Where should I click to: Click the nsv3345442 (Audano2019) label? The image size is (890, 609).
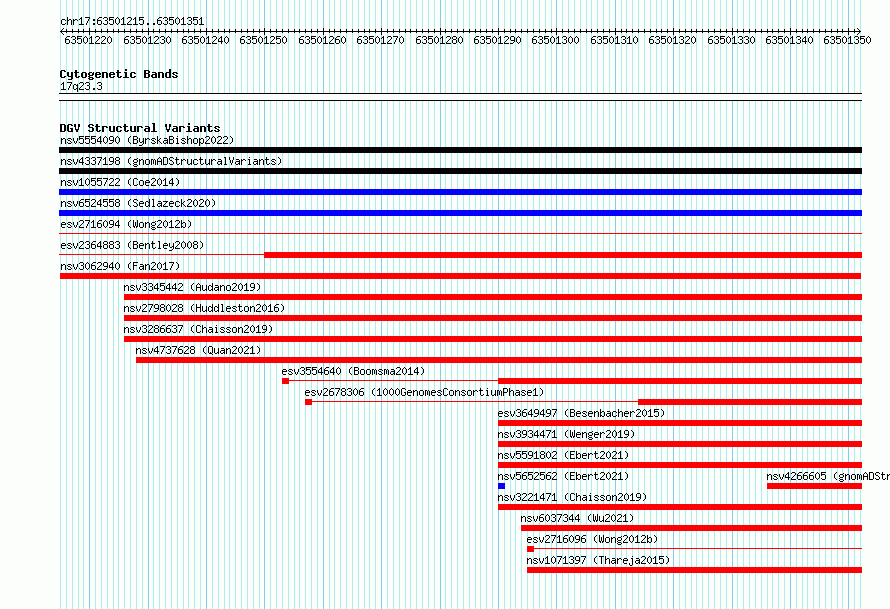click(192, 287)
